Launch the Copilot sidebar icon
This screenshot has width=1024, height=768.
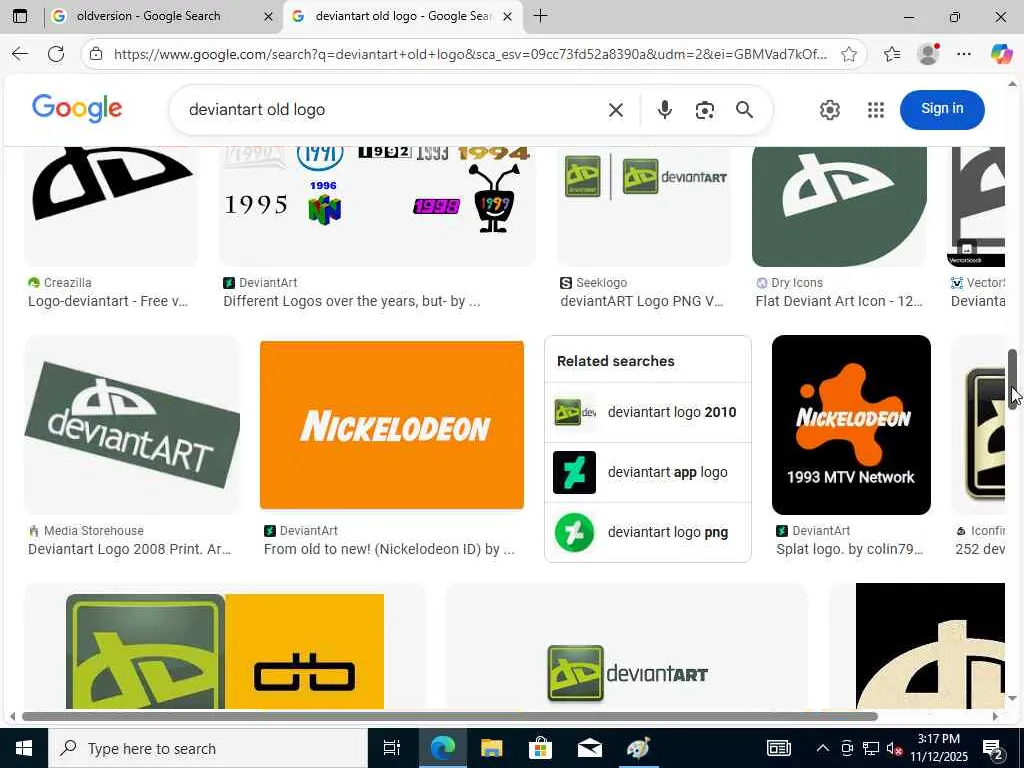[x=1000, y=54]
